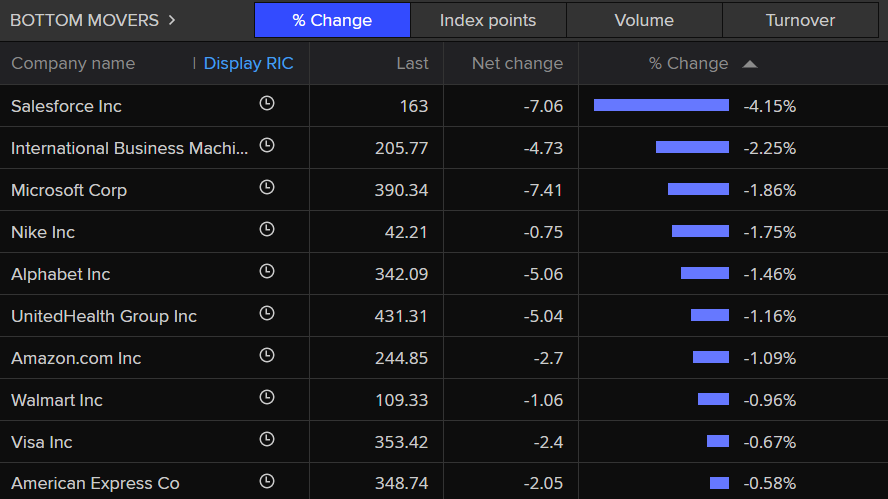This screenshot has height=499, width=888.
Task: Toggle the Display RIC option
Action: [248, 63]
